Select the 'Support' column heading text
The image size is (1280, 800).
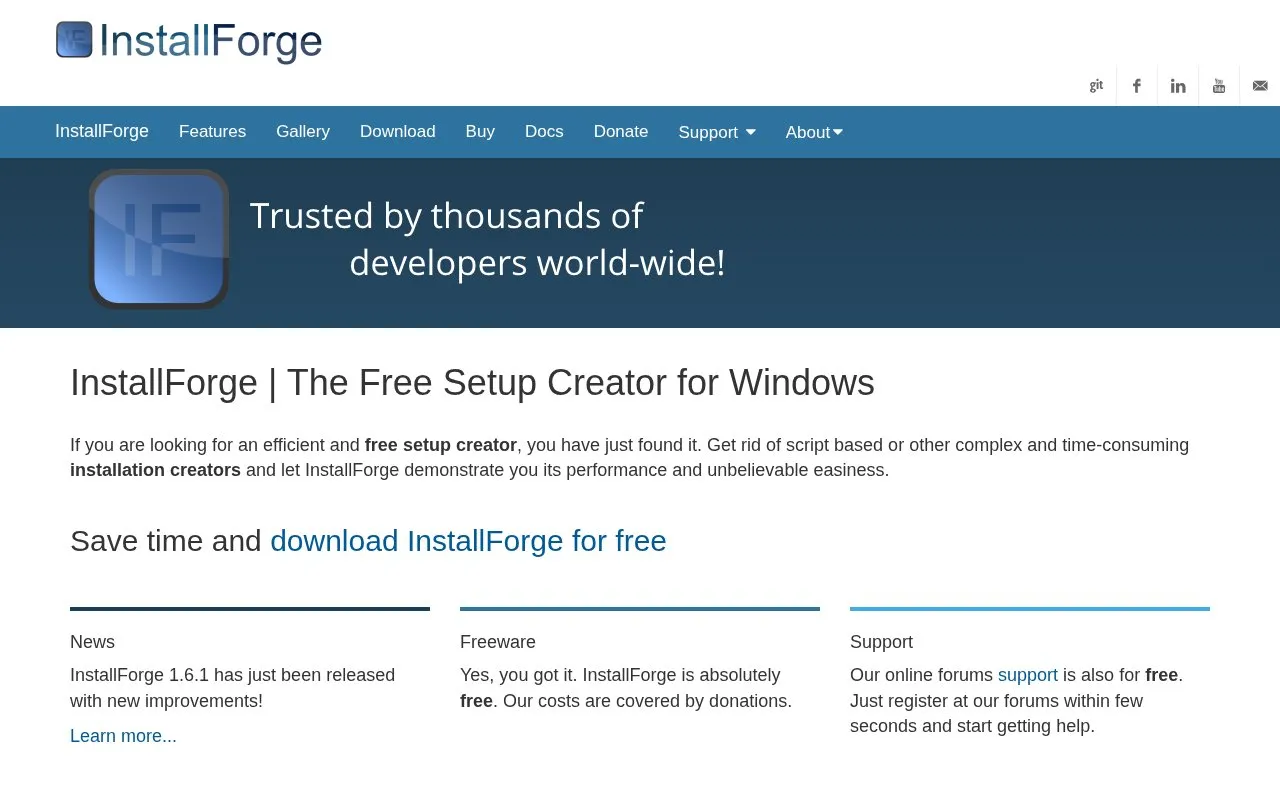coord(881,642)
